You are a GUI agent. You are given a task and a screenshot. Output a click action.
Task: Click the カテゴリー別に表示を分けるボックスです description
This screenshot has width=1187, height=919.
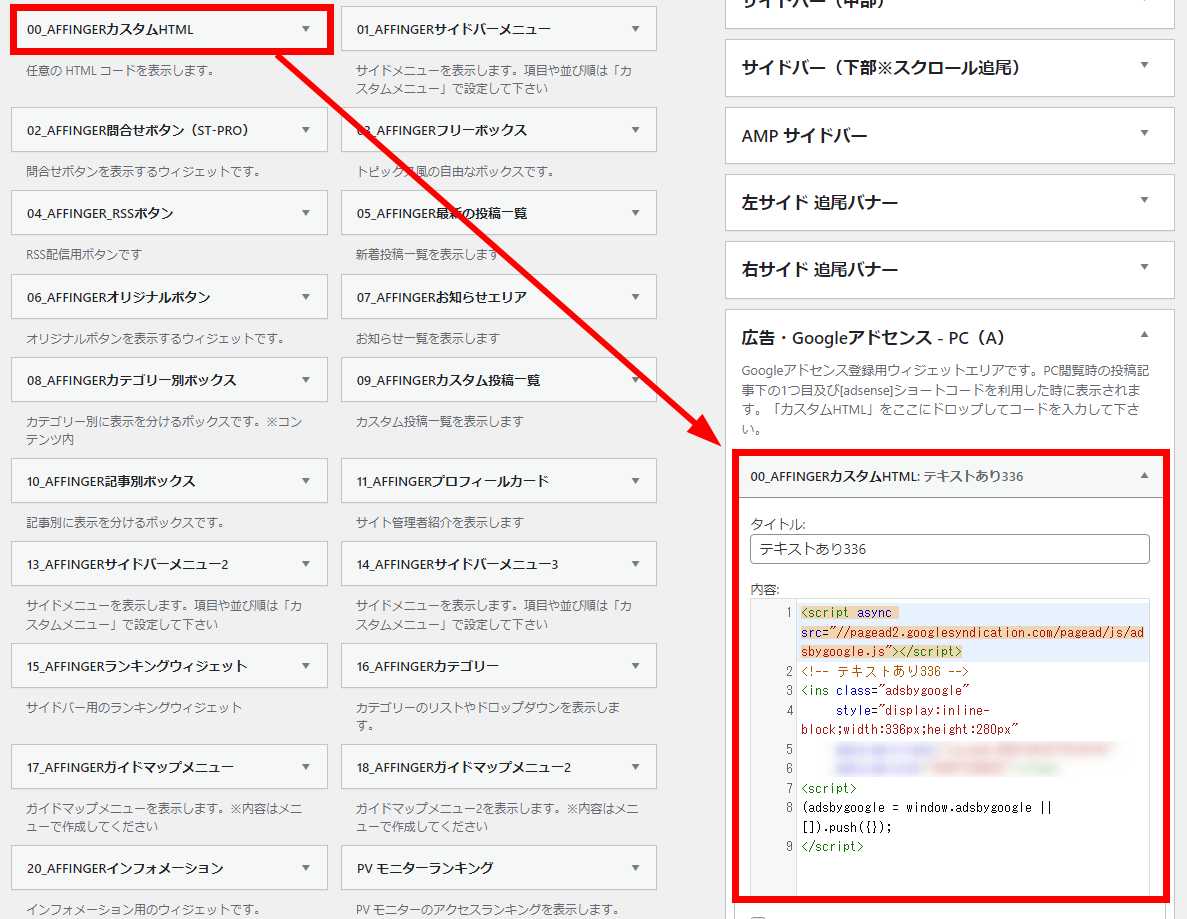[164, 430]
